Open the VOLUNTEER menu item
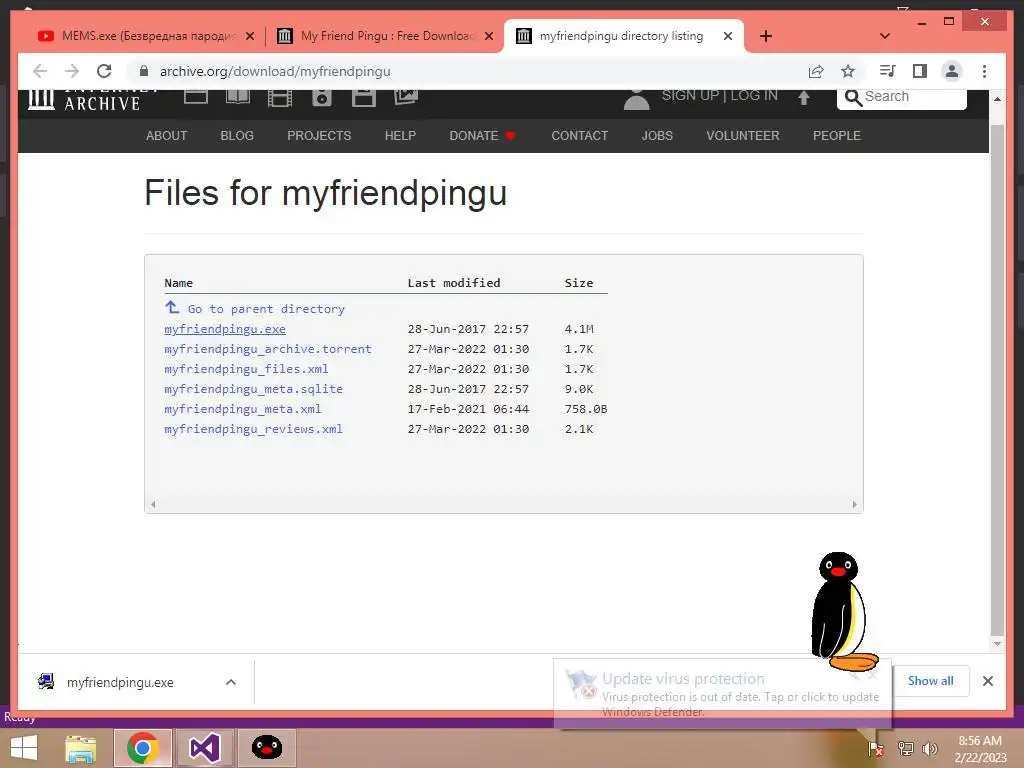The width and height of the screenshot is (1024, 768). point(743,136)
